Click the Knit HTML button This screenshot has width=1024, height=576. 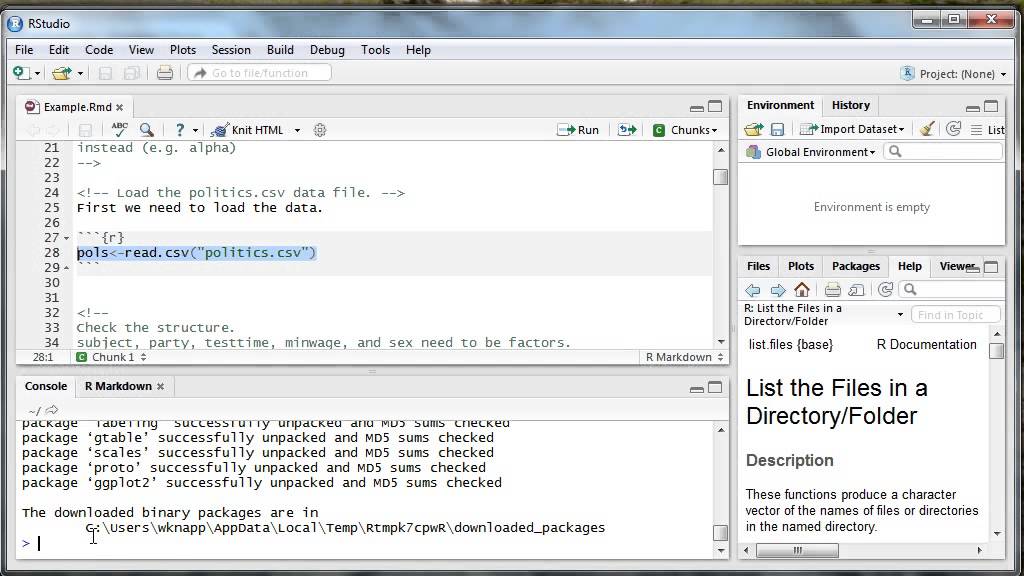pyautogui.click(x=248, y=130)
